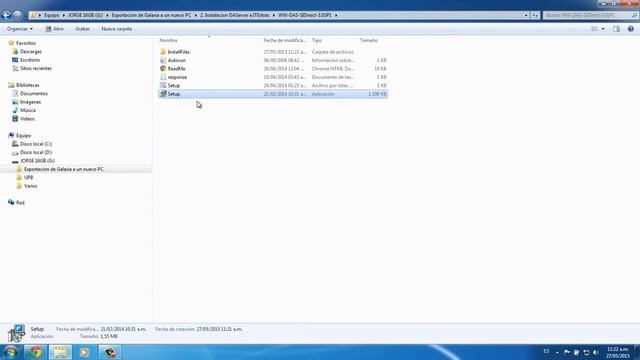
Task: Sort by Tipo column header
Action: point(317,40)
